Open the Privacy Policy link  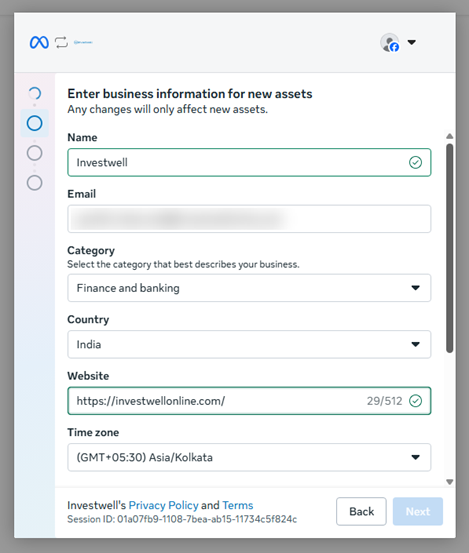(164, 505)
